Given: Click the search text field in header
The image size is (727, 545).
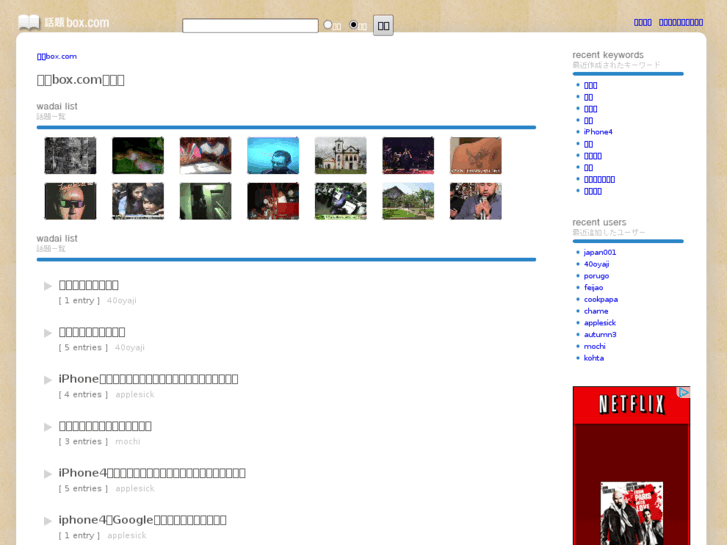Looking at the screenshot, I should tap(250, 26).
